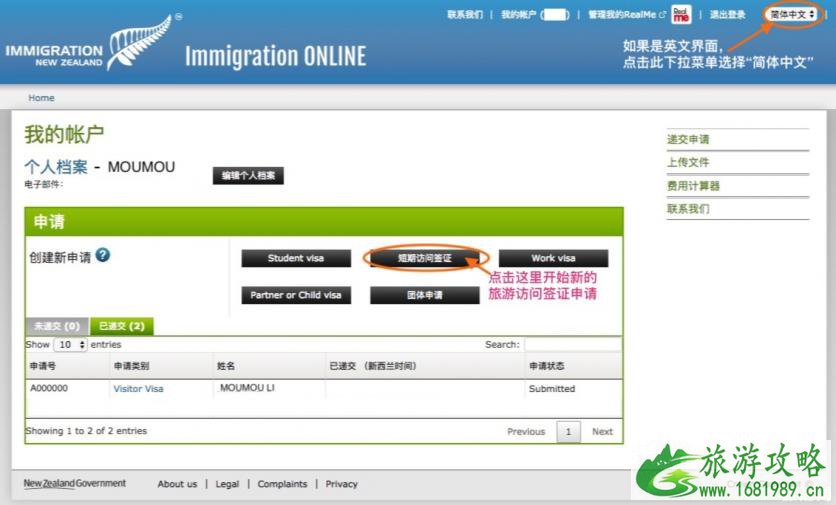Click the Next pagination button
836x505 pixels.
pos(602,431)
